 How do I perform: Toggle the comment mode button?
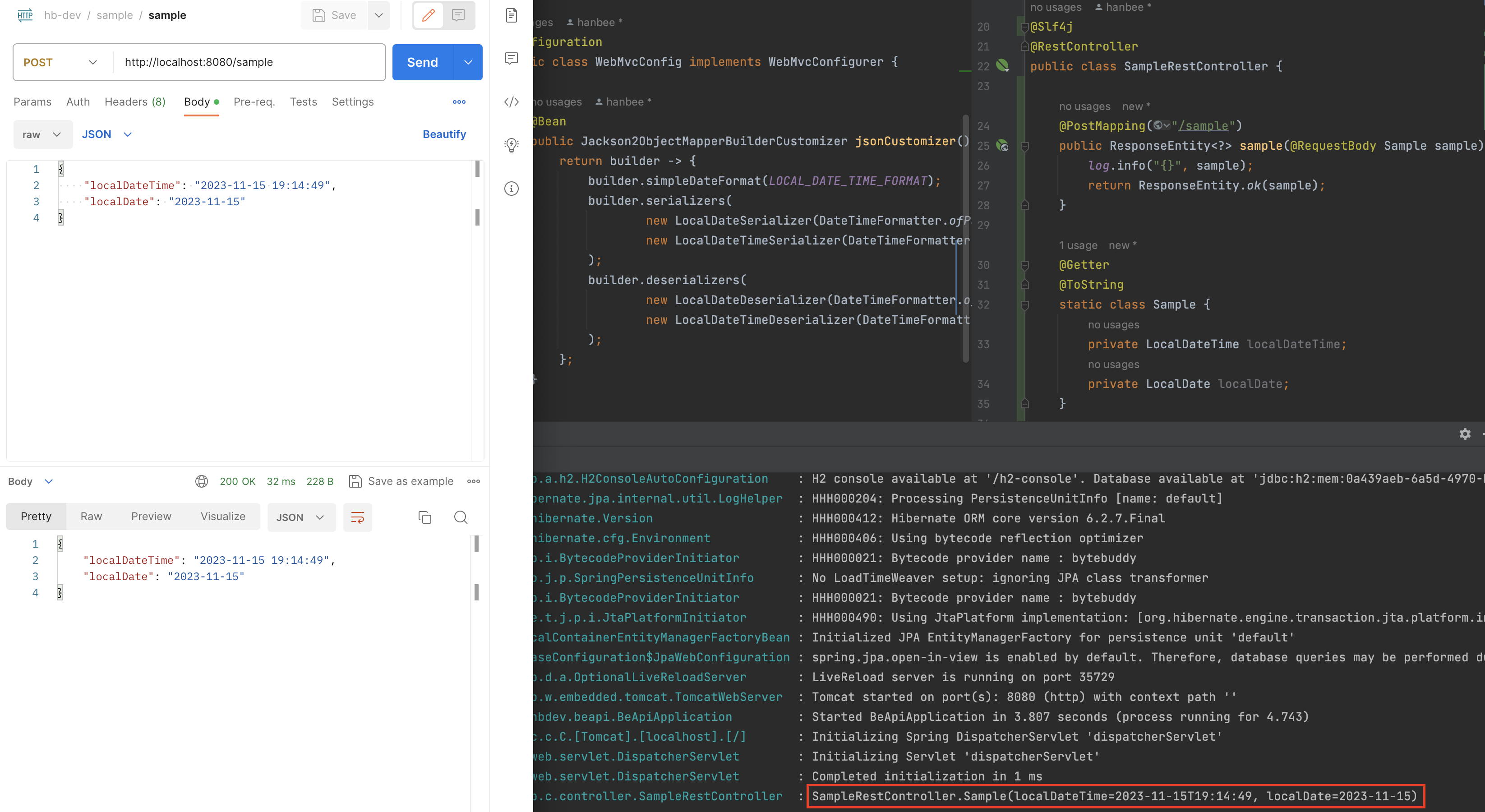point(458,15)
